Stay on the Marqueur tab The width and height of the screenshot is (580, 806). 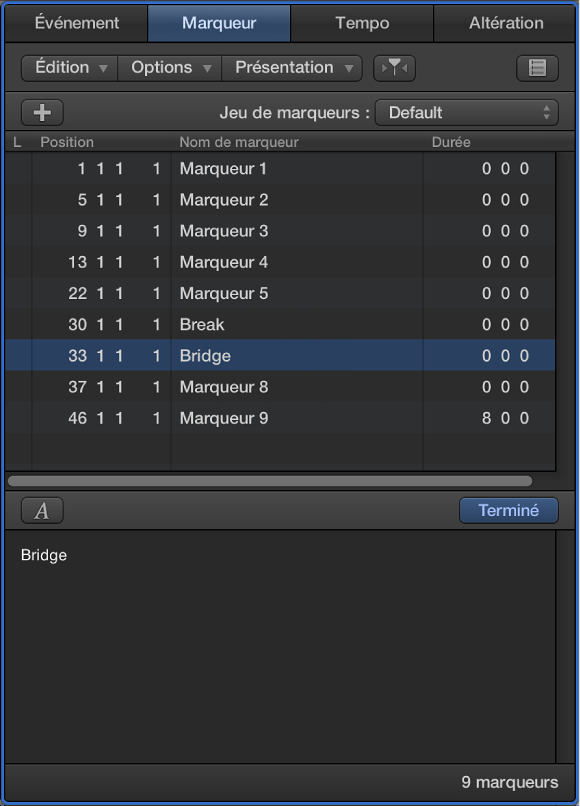point(219,22)
